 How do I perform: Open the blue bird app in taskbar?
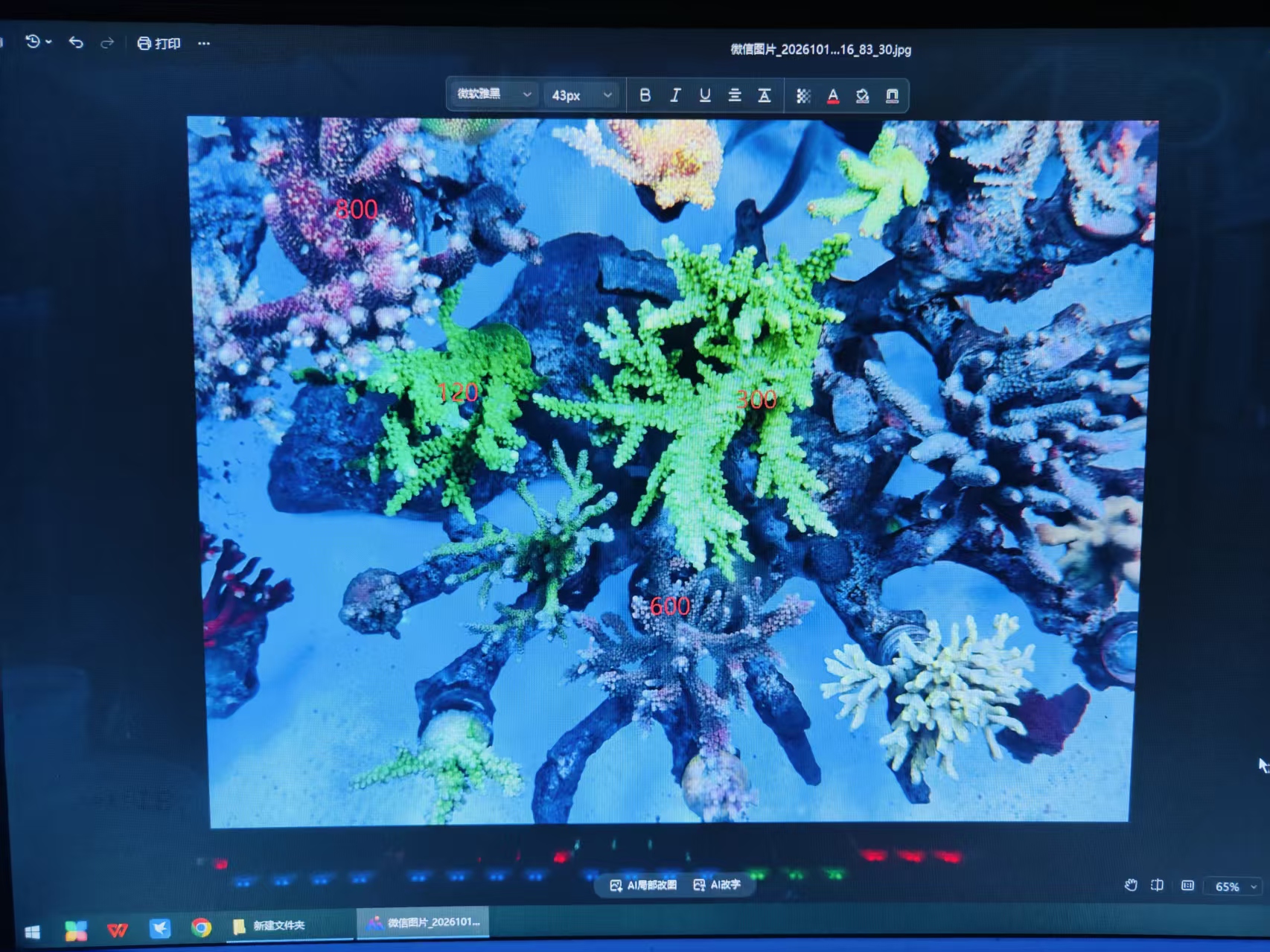click(159, 928)
